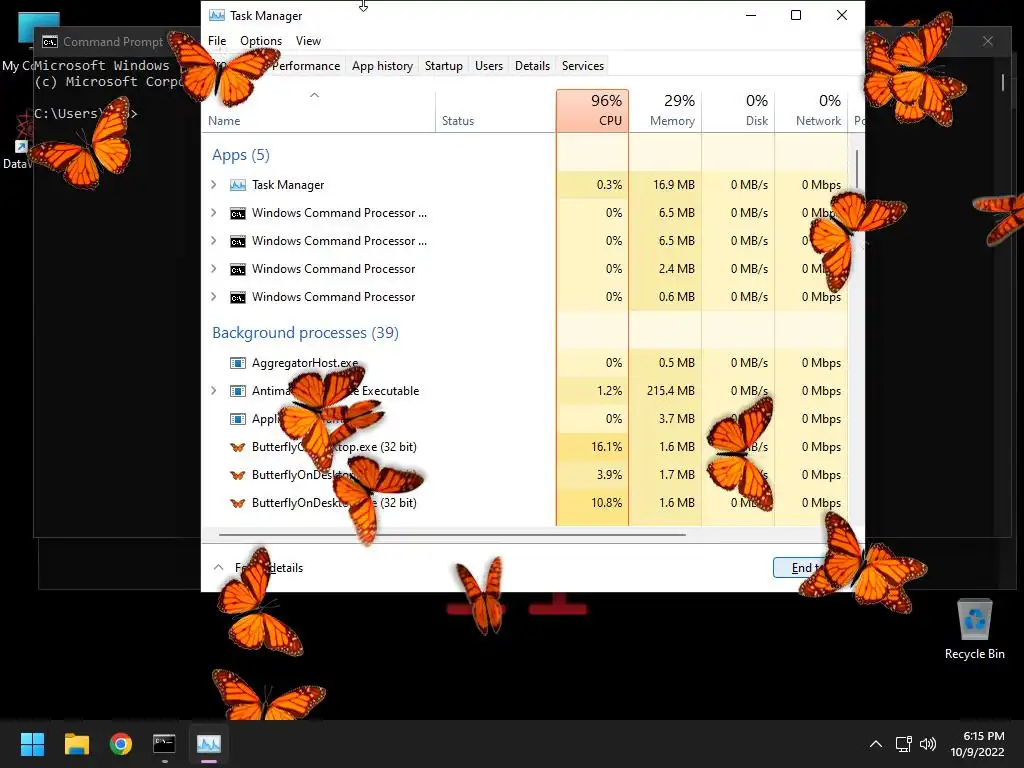Expand the Windows Command Processor row using 0.6 MB
This screenshot has height=768, width=1024.
point(214,297)
